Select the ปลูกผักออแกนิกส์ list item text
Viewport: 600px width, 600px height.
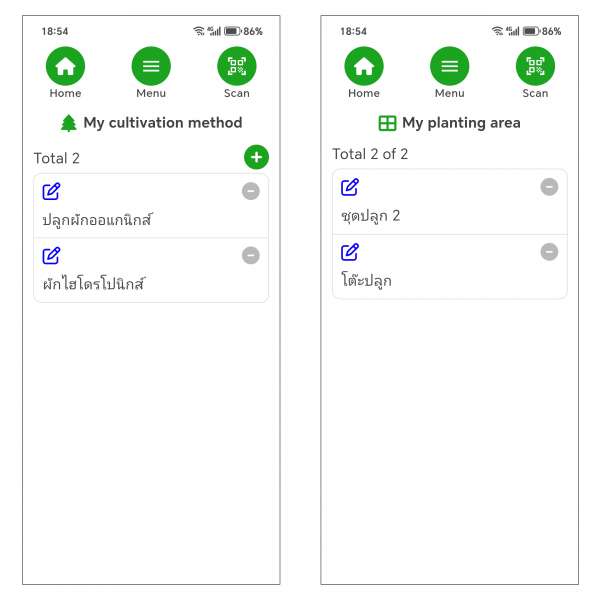point(97,219)
